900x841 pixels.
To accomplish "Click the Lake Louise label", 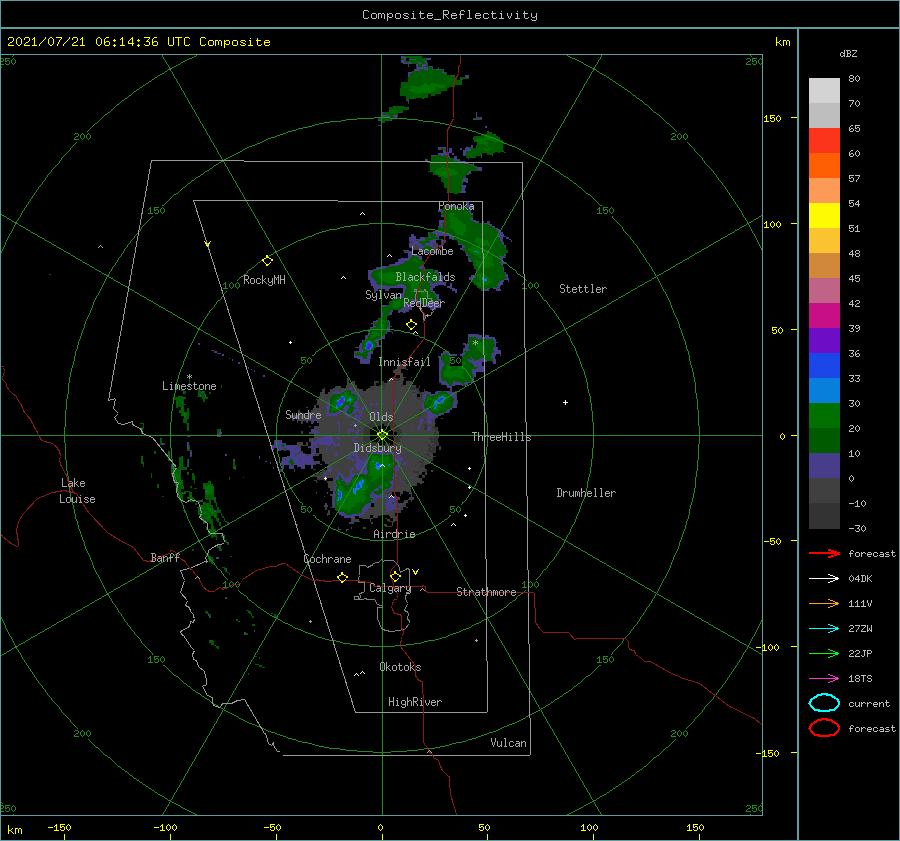I will pyautogui.click(x=77, y=491).
